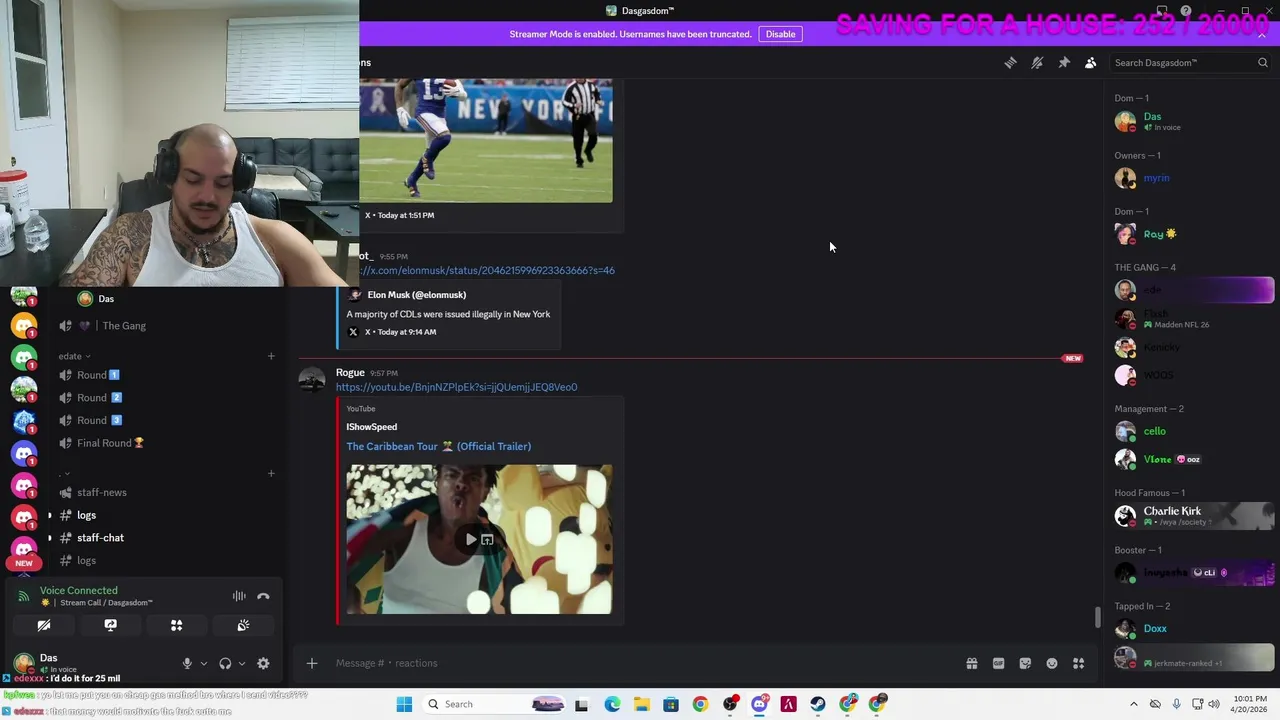
Task: Disconnect from the voice call
Action: 263,596
